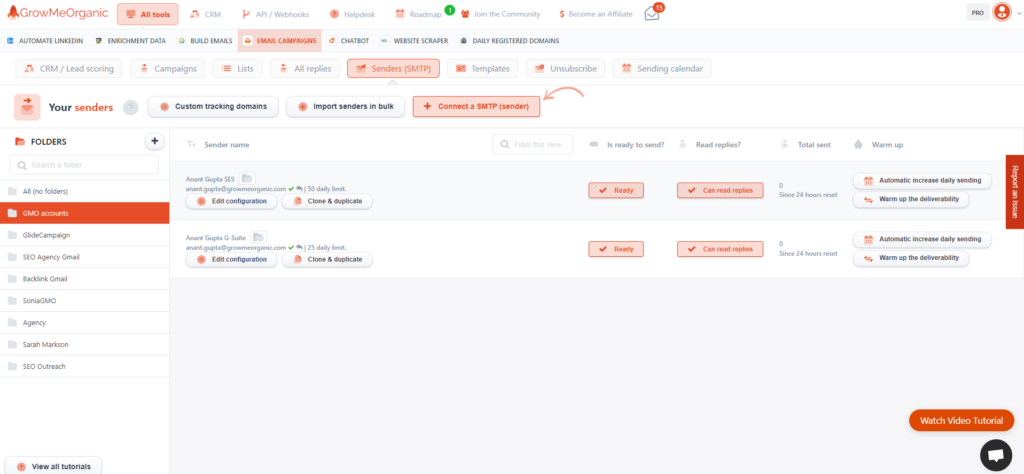Click the Filter this view field
Screen dimensions: 1024x474
[532, 144]
